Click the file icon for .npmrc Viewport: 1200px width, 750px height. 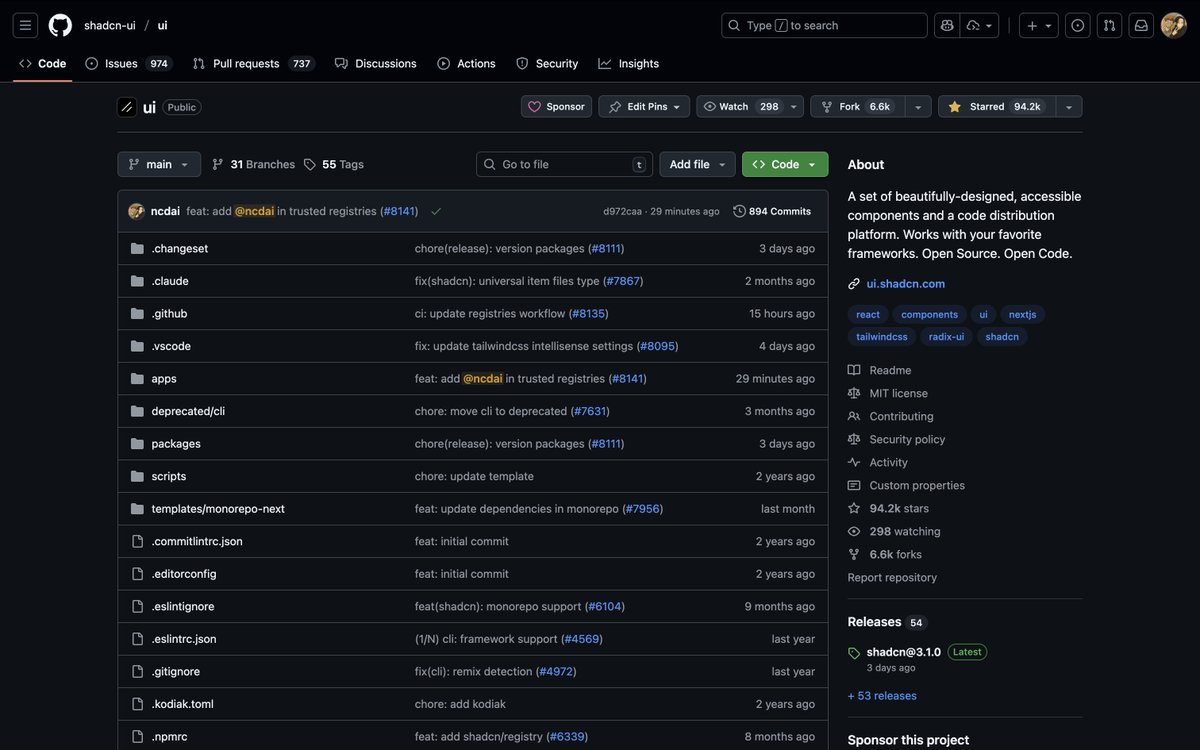[x=137, y=736]
